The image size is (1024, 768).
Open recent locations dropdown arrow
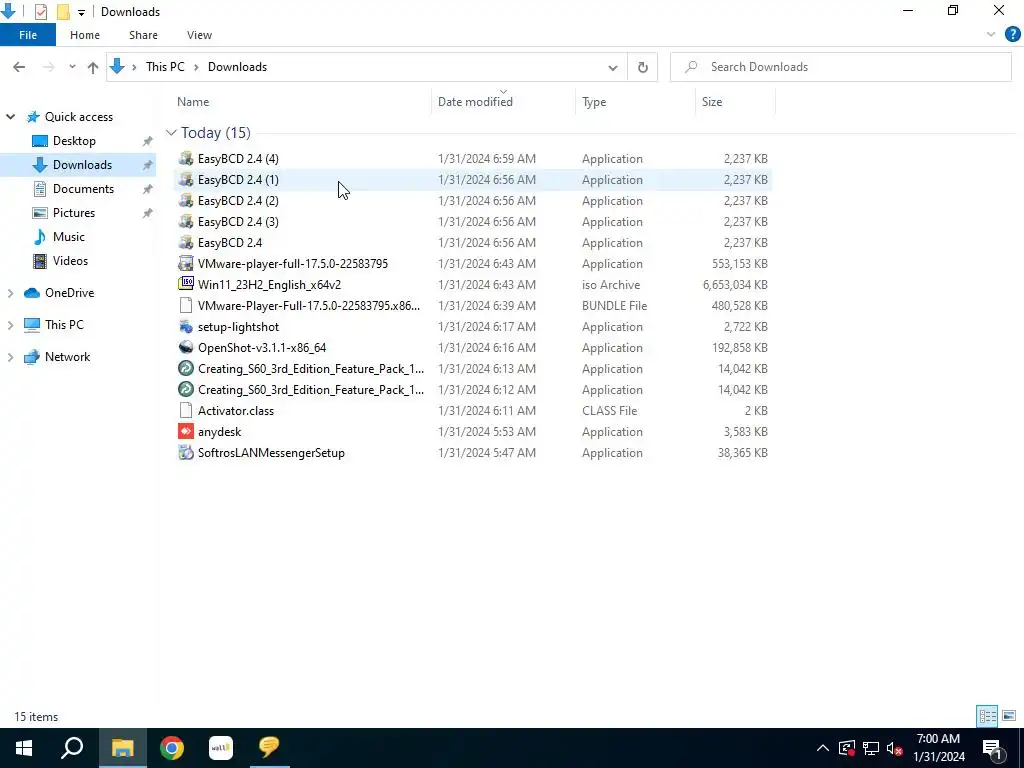[x=72, y=67]
